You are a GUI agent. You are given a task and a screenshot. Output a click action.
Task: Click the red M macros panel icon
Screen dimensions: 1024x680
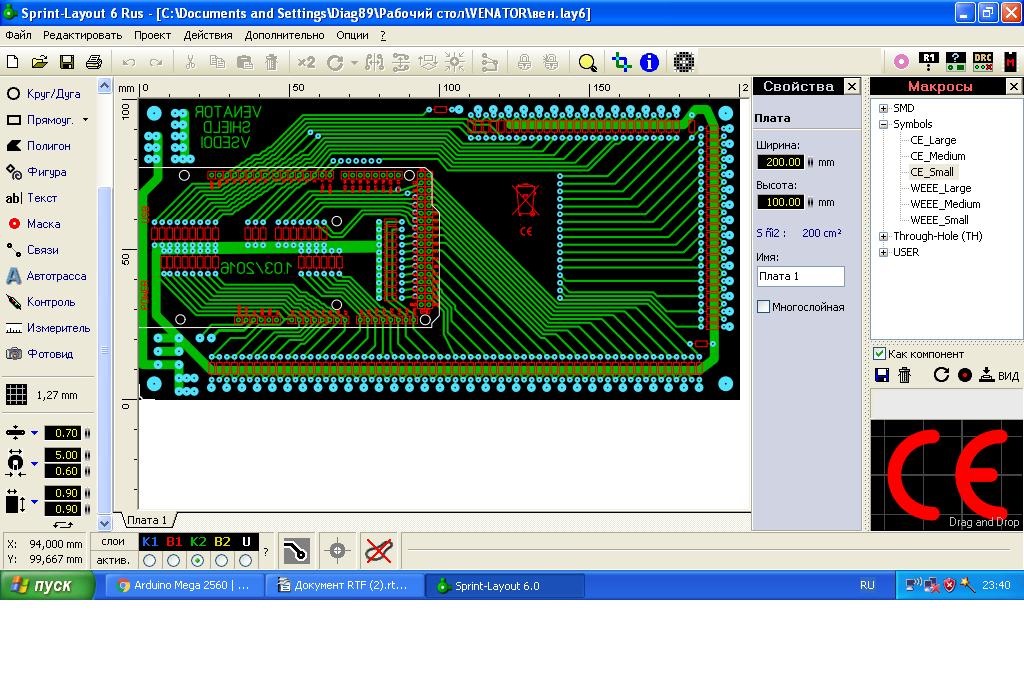pos(1010,62)
